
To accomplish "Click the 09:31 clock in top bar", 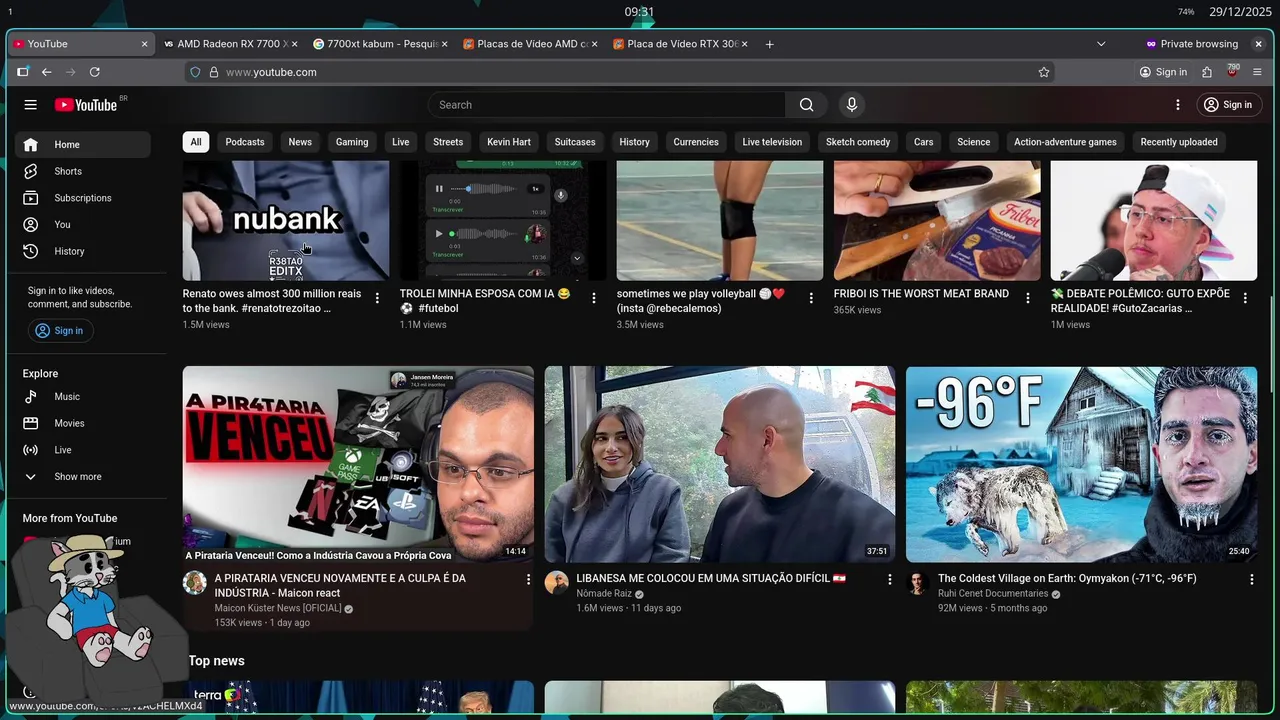I will tap(640, 12).
